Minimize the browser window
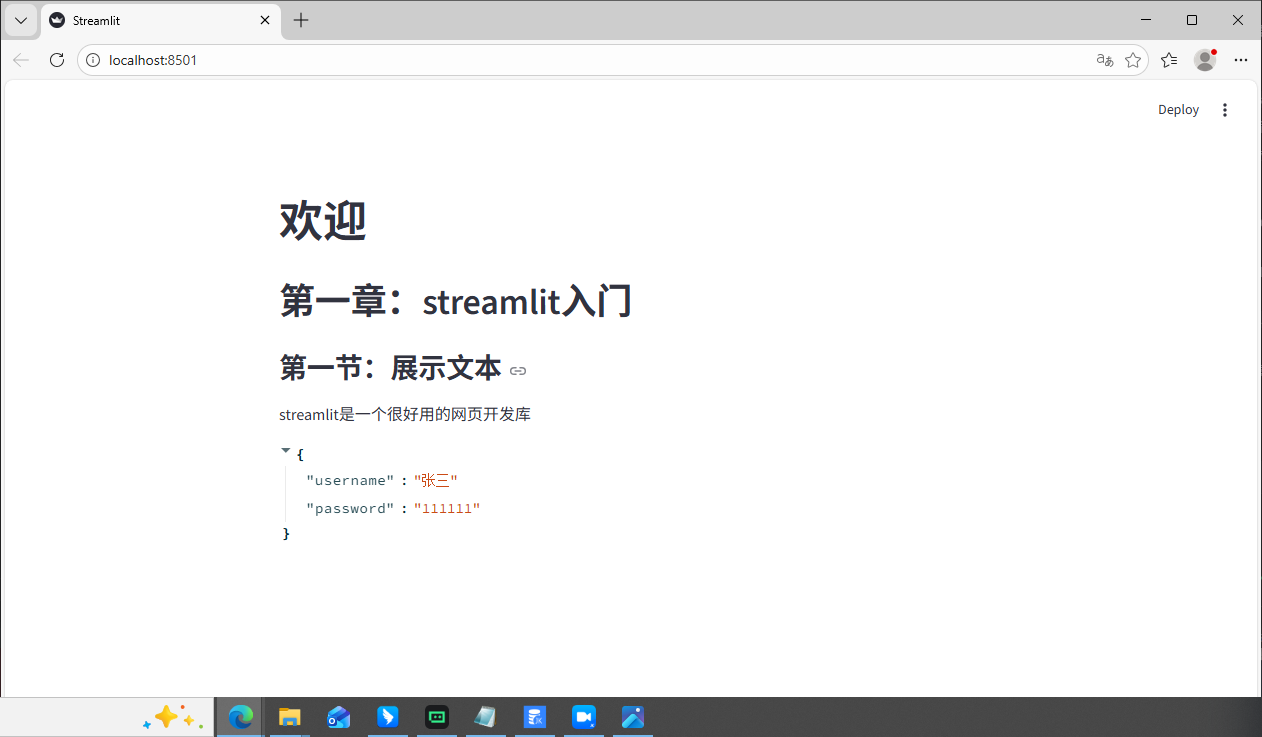The image size is (1262, 737). coord(1146,20)
